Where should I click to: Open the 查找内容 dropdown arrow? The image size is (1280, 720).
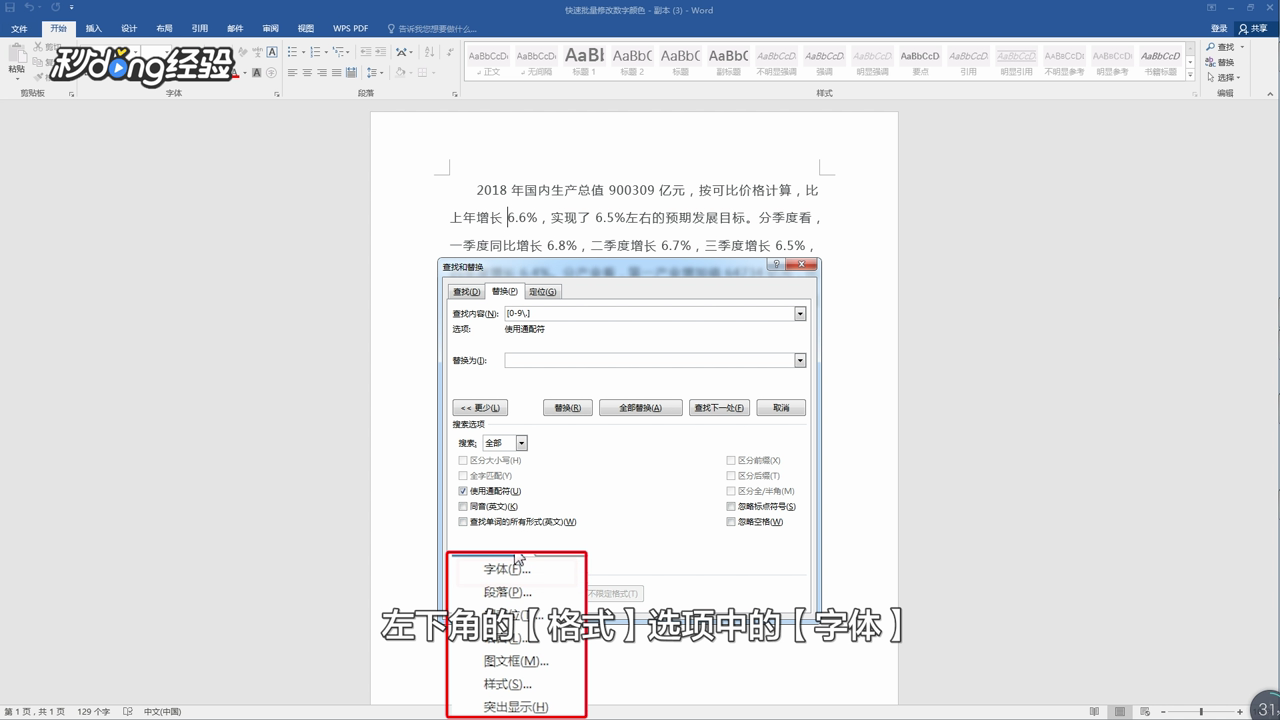pyautogui.click(x=800, y=314)
